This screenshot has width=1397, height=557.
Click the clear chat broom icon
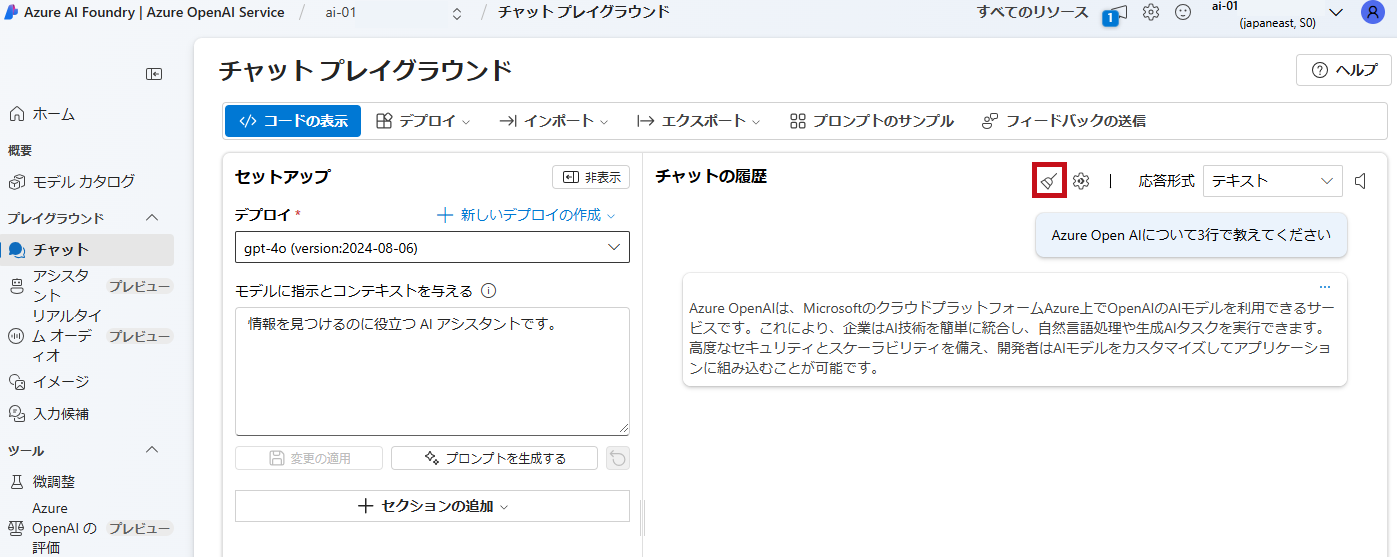[1049, 181]
